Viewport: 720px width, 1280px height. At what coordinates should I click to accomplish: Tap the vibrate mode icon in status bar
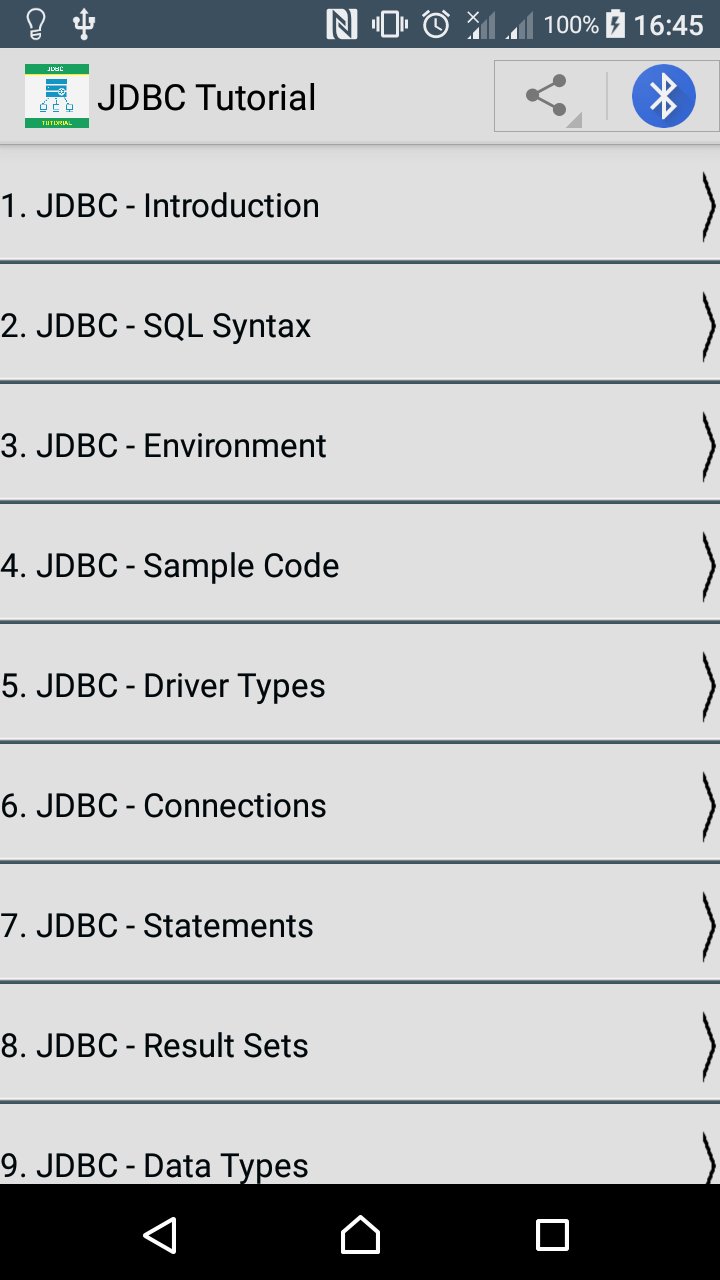point(387,22)
